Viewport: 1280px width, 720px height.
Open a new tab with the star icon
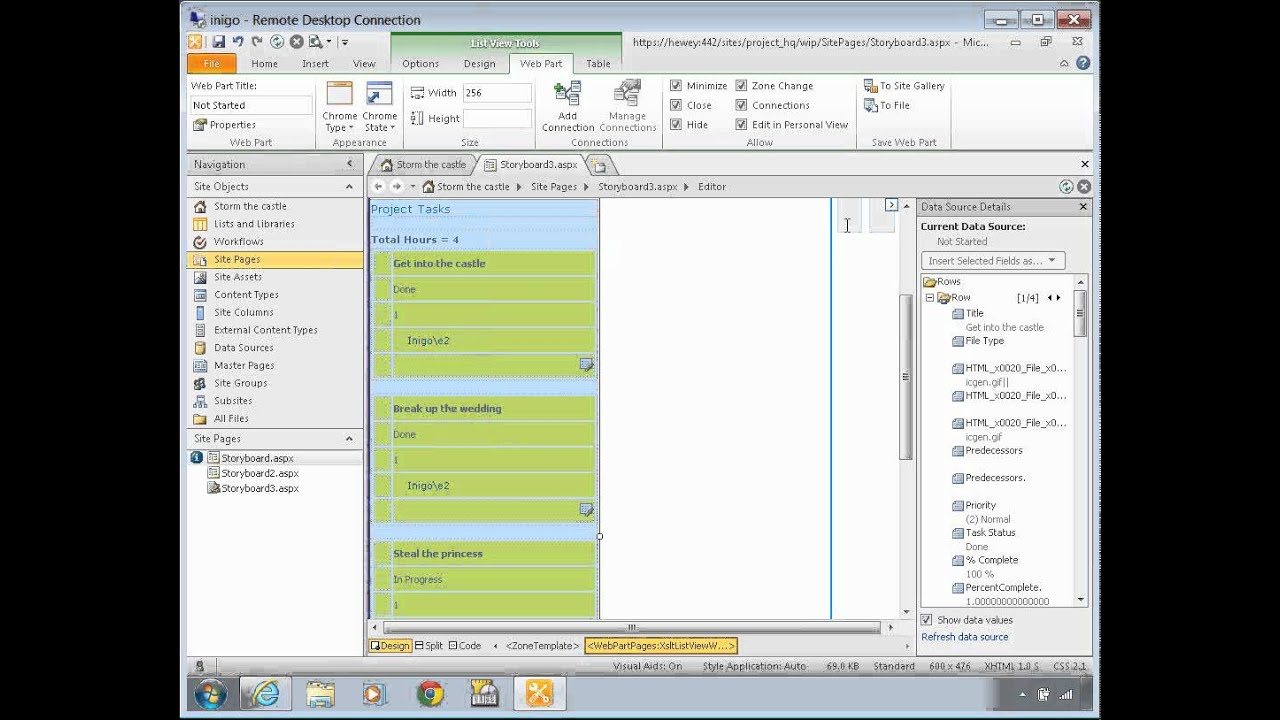(x=599, y=165)
